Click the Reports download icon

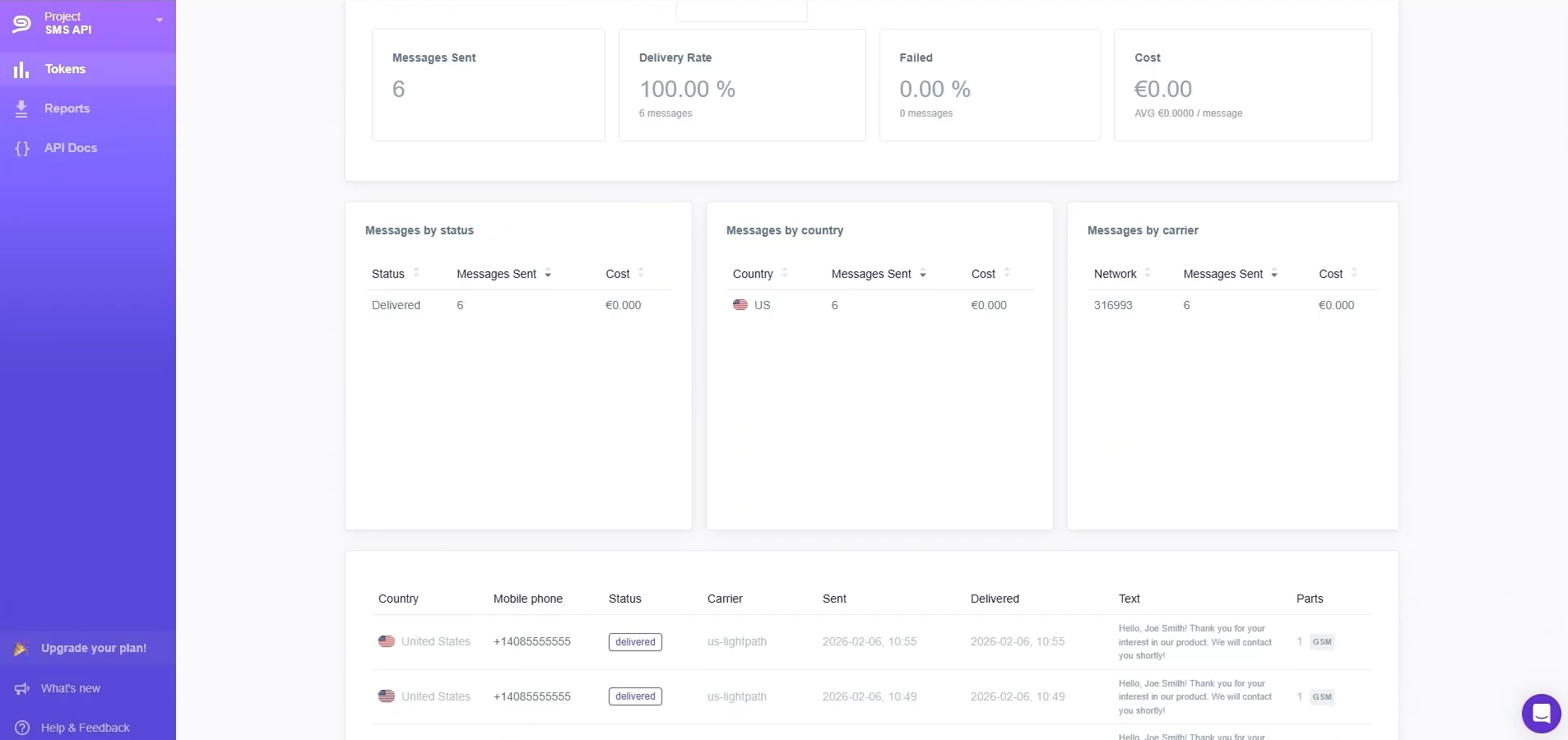[x=21, y=109]
